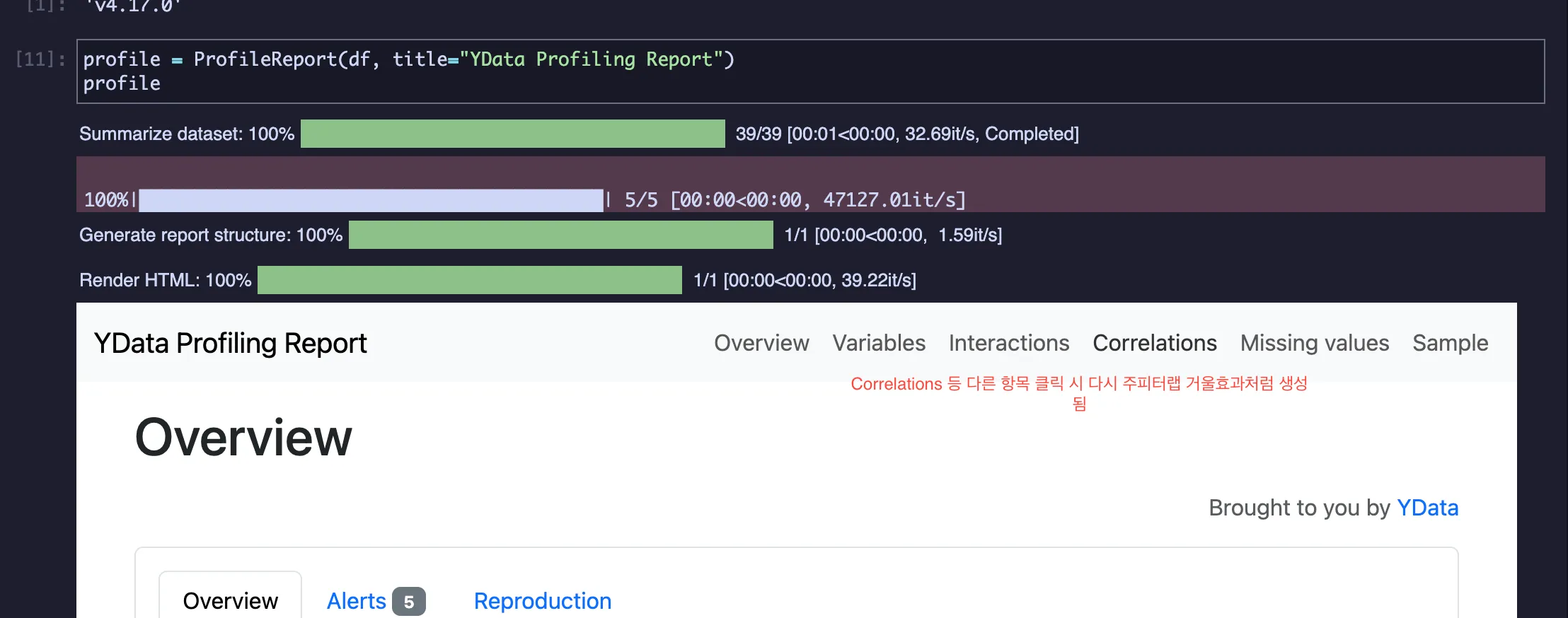Follow the blue YData link

pos(1428,508)
